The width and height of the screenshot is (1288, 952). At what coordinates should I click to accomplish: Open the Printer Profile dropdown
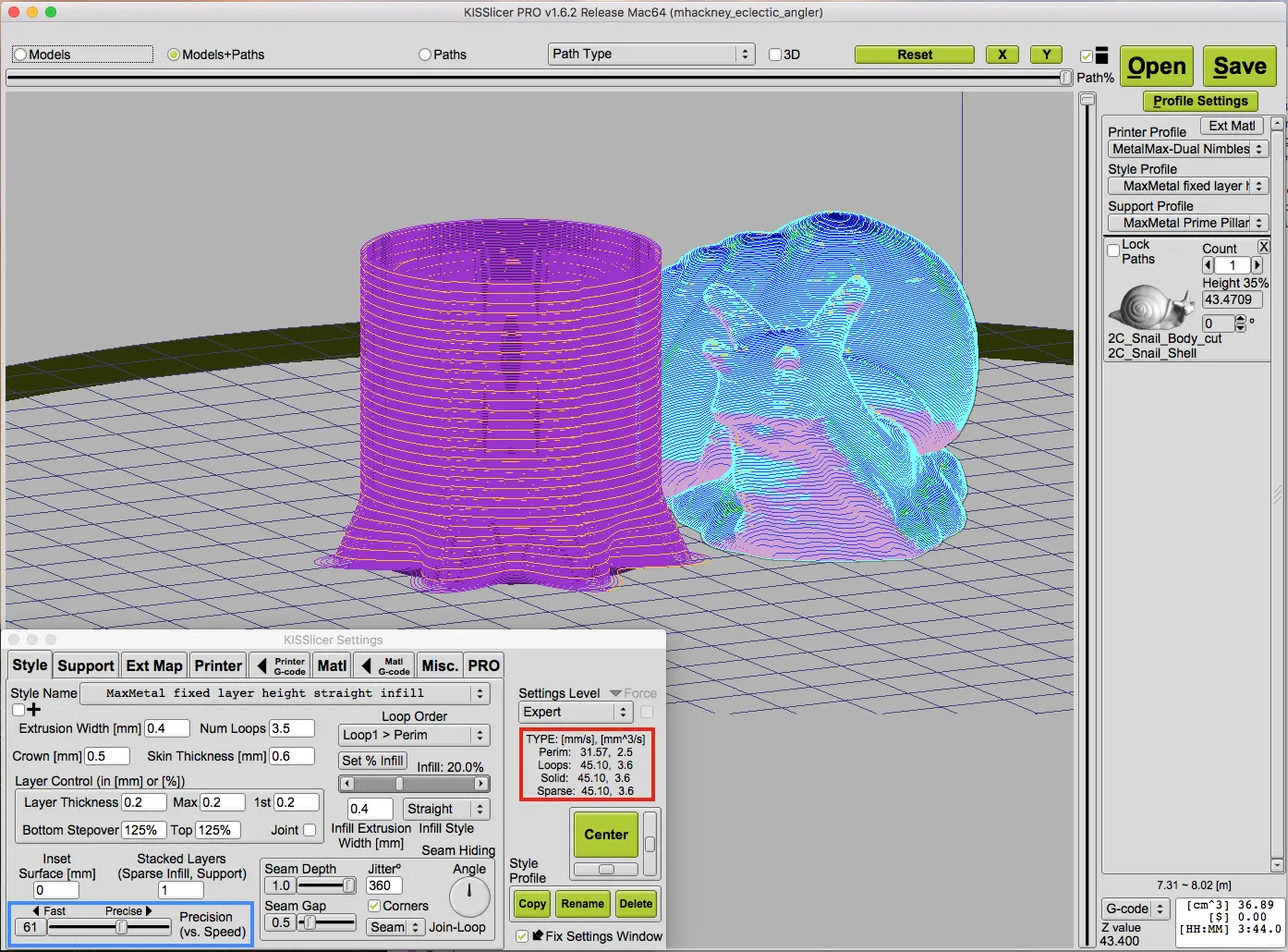tap(1188, 149)
